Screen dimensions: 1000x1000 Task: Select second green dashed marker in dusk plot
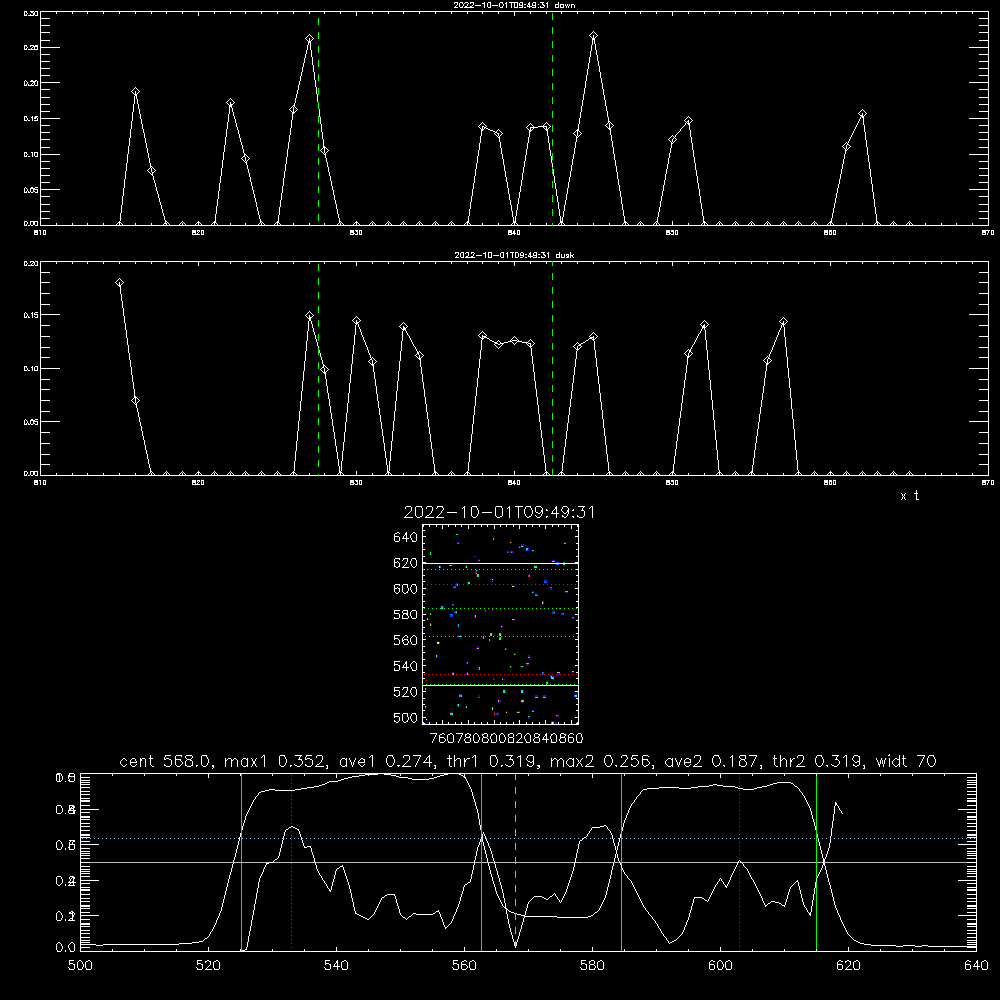click(552, 368)
